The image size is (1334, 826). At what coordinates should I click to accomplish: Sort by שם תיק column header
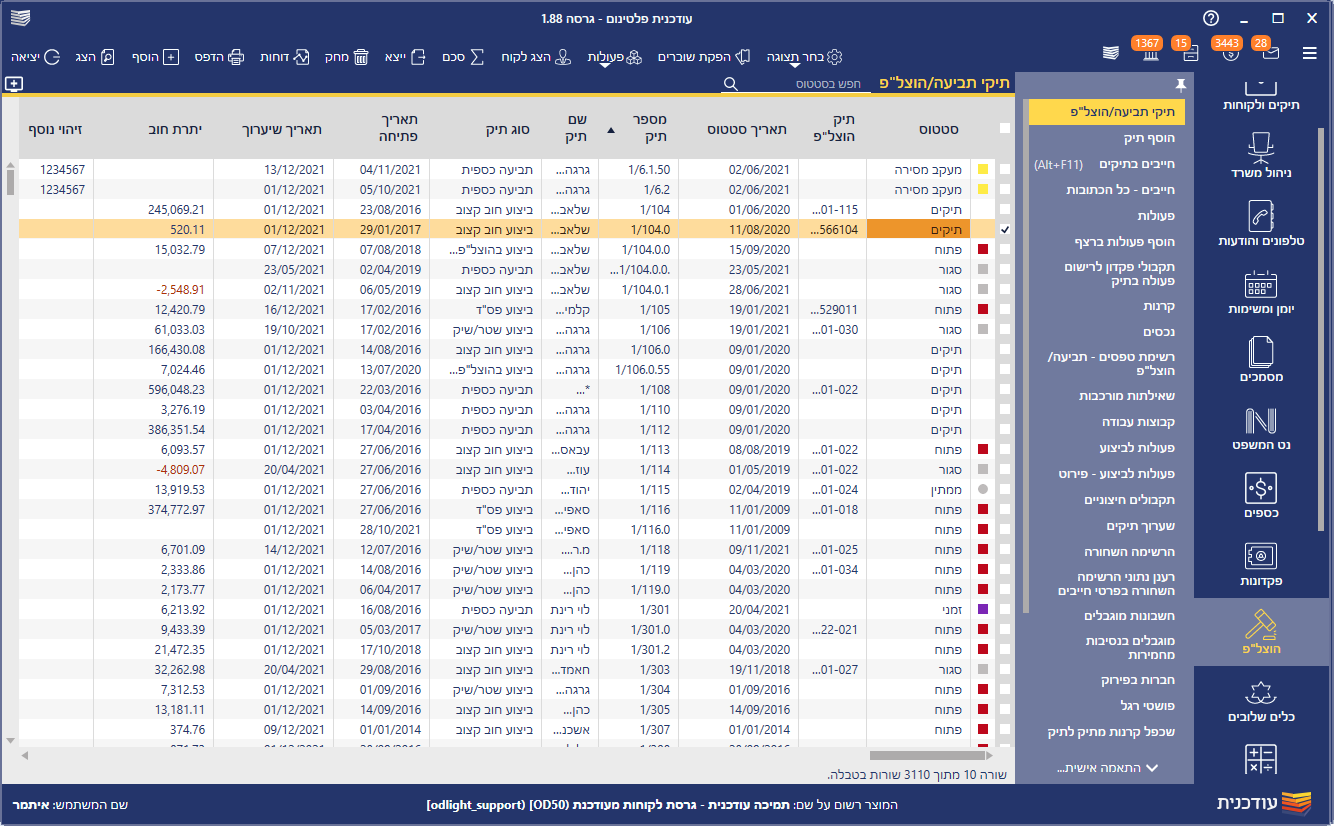coord(570,129)
